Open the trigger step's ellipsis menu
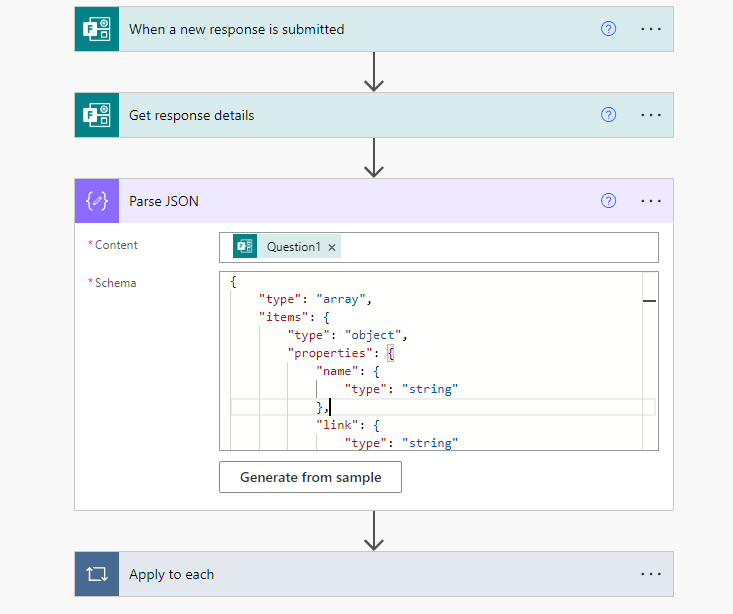 coord(651,29)
